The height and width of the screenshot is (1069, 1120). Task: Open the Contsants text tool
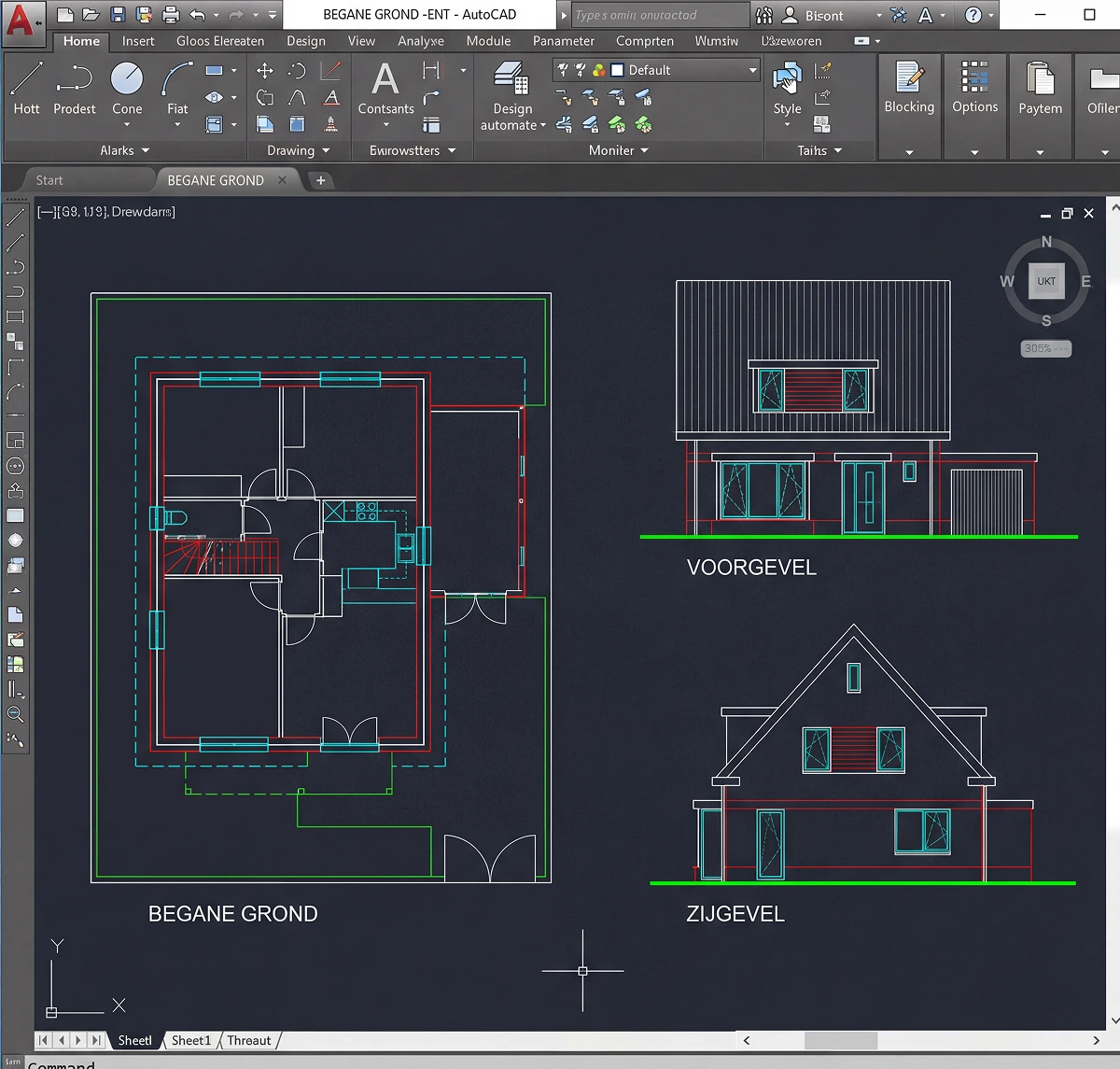pos(385,88)
